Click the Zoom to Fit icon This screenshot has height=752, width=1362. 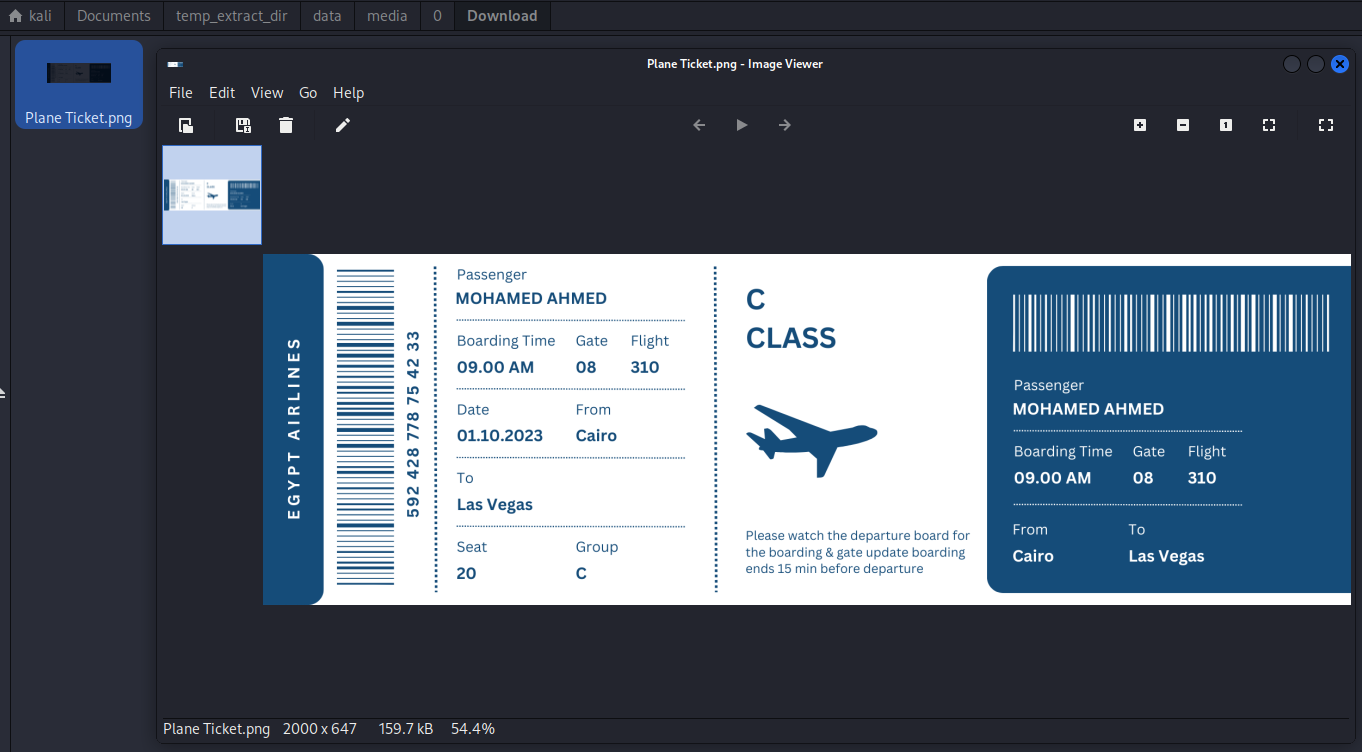pos(1269,125)
